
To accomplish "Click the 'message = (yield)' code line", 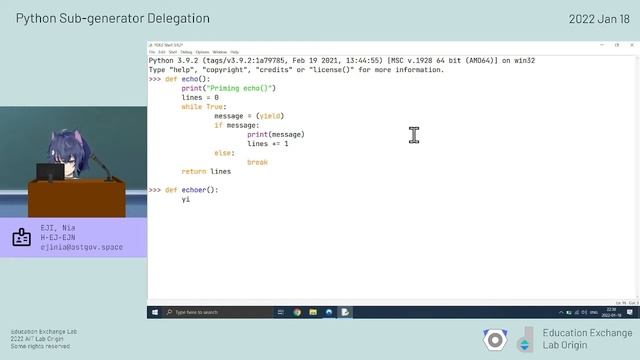I will pos(249,116).
